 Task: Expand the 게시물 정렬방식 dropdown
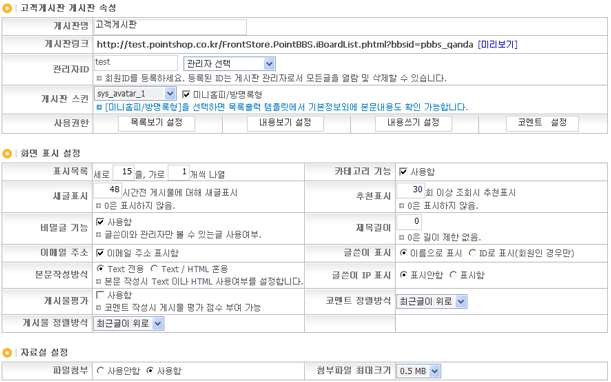pyautogui.click(x=129, y=324)
